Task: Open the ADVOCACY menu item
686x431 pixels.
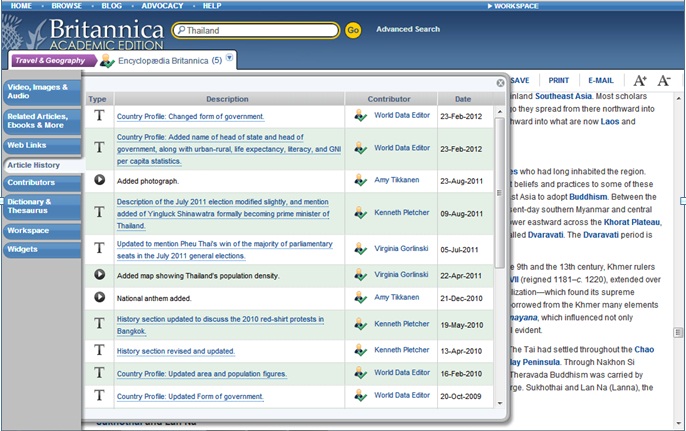Action: [x=162, y=6]
